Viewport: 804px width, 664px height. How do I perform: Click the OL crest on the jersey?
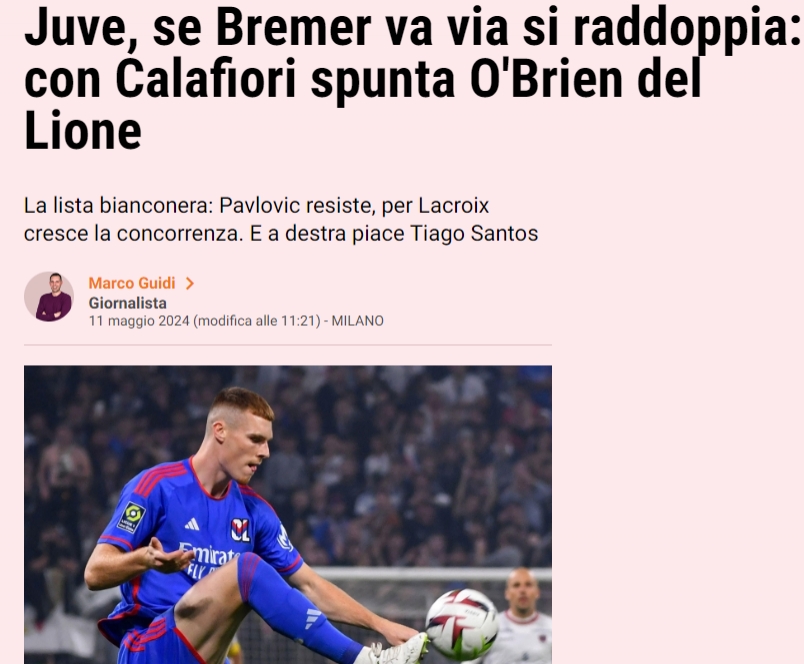click(x=240, y=530)
